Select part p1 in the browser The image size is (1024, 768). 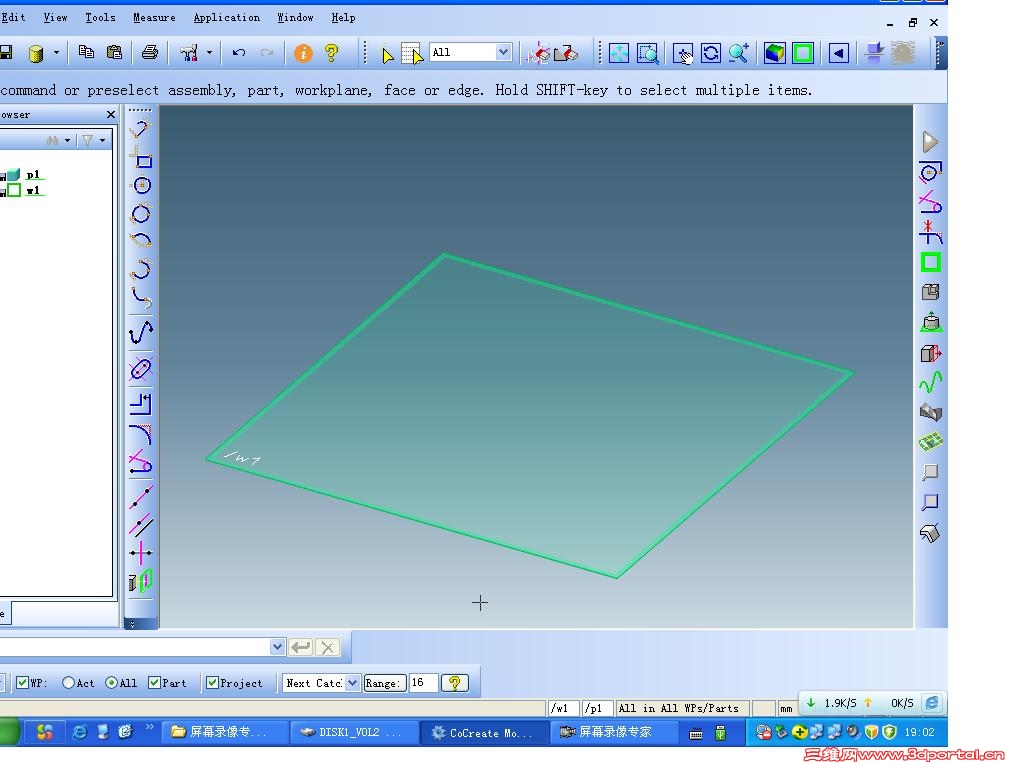[x=33, y=174]
